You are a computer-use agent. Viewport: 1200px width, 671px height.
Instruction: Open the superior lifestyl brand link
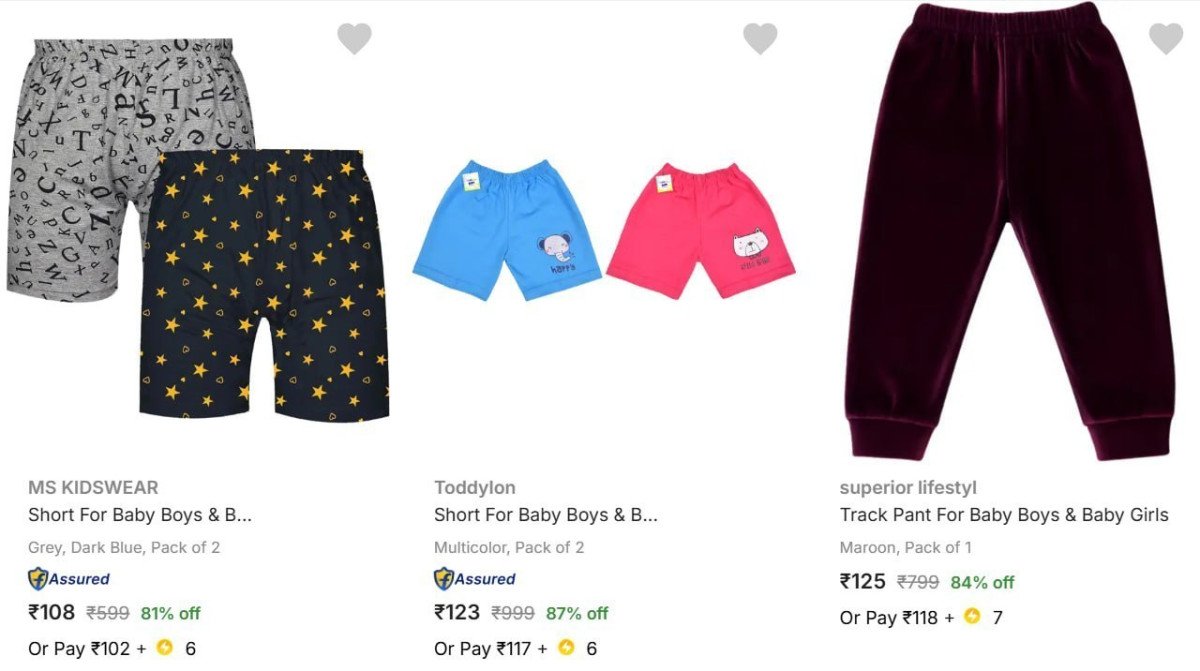(x=908, y=487)
